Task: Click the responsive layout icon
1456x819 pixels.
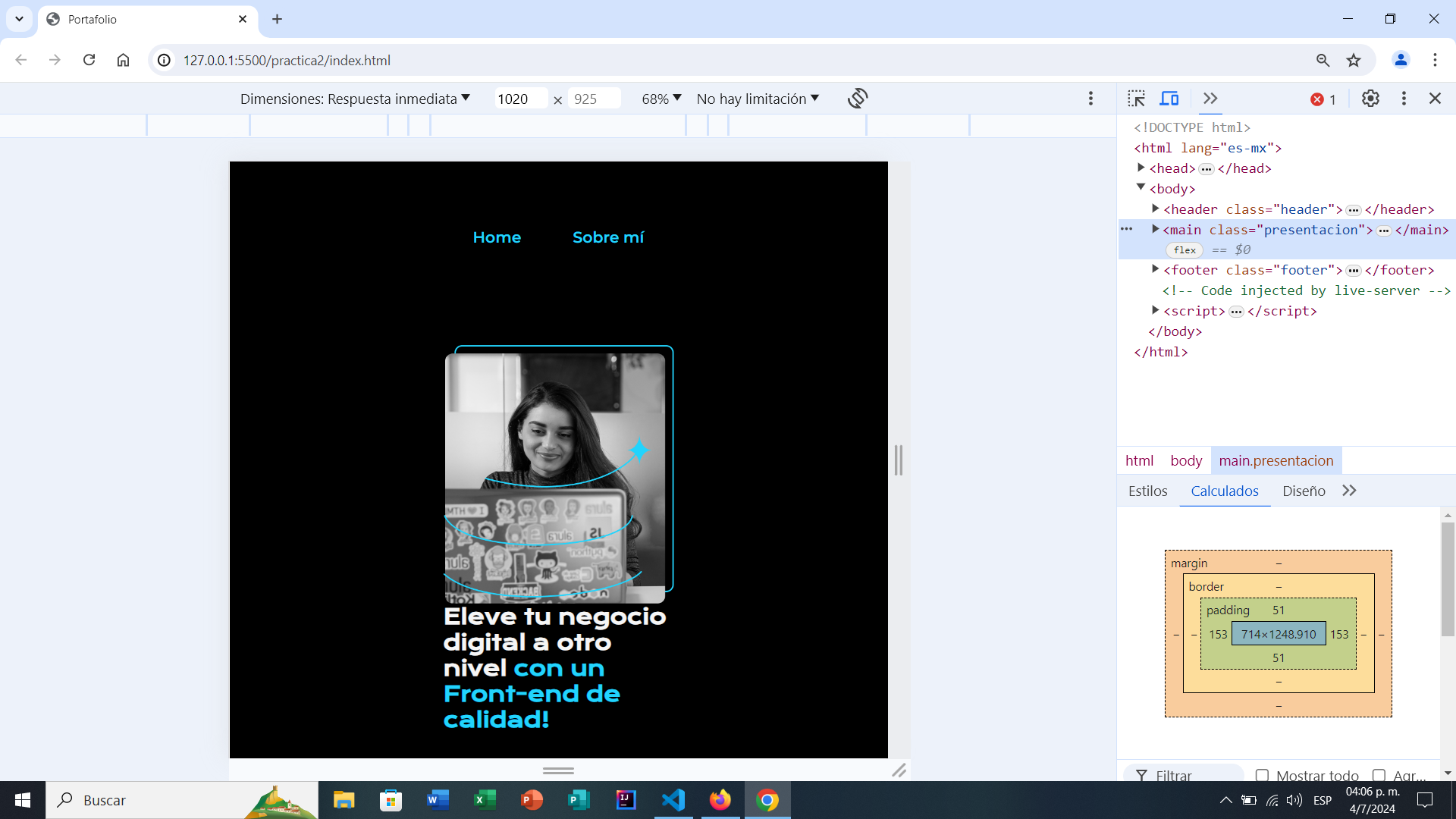Action: [1168, 98]
